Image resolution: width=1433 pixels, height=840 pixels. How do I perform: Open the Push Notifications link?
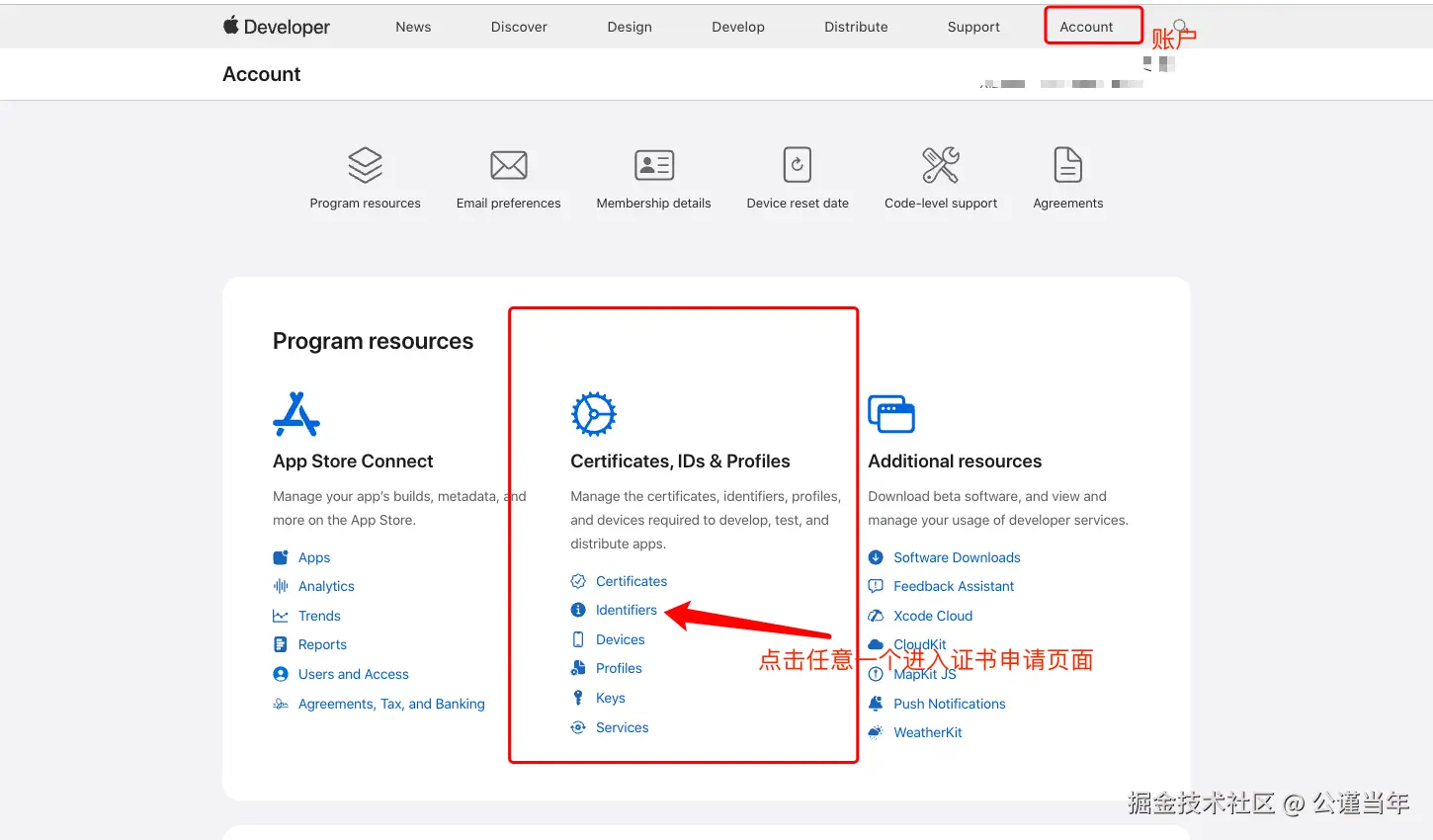pos(950,704)
